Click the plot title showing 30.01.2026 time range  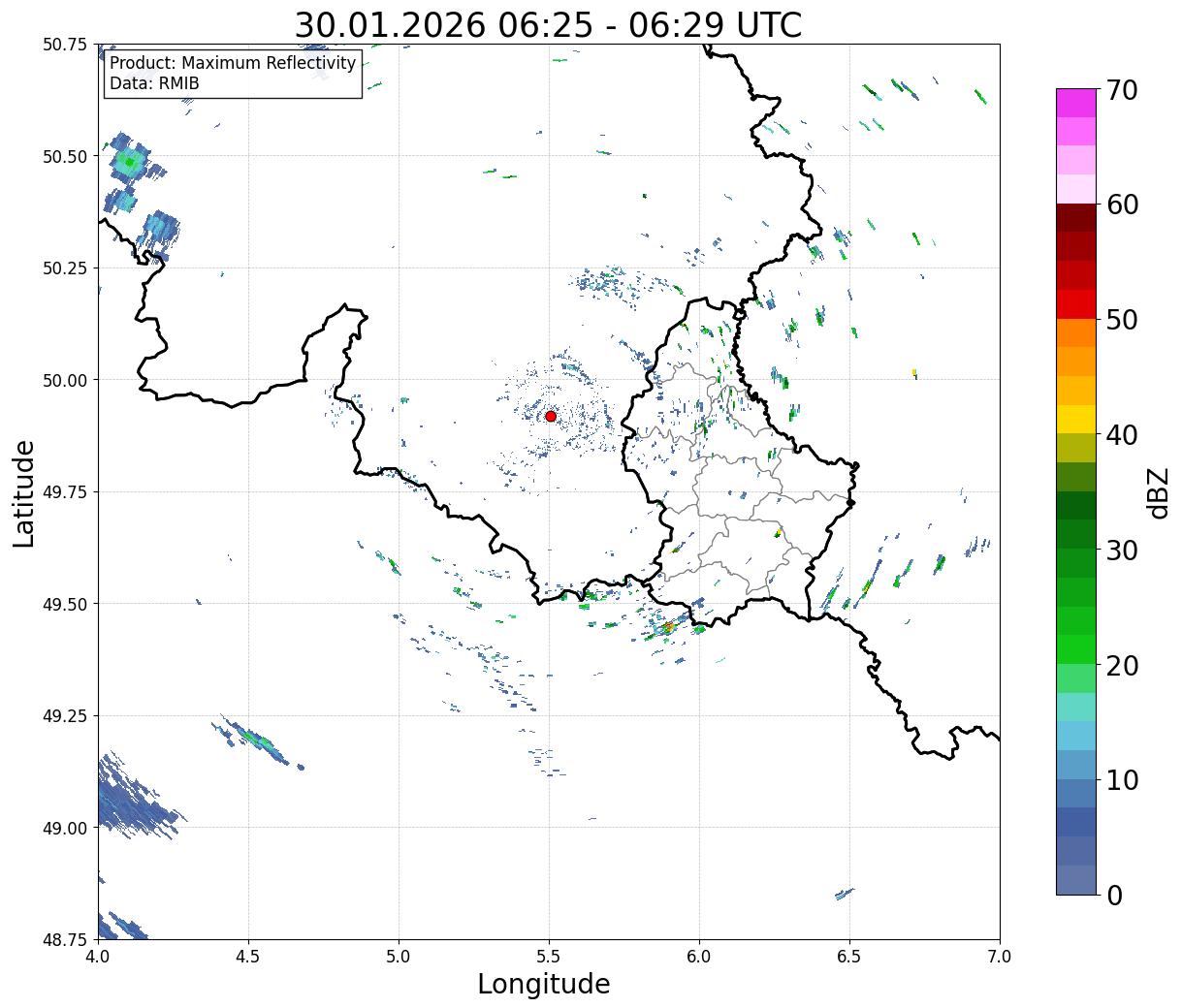548,24
